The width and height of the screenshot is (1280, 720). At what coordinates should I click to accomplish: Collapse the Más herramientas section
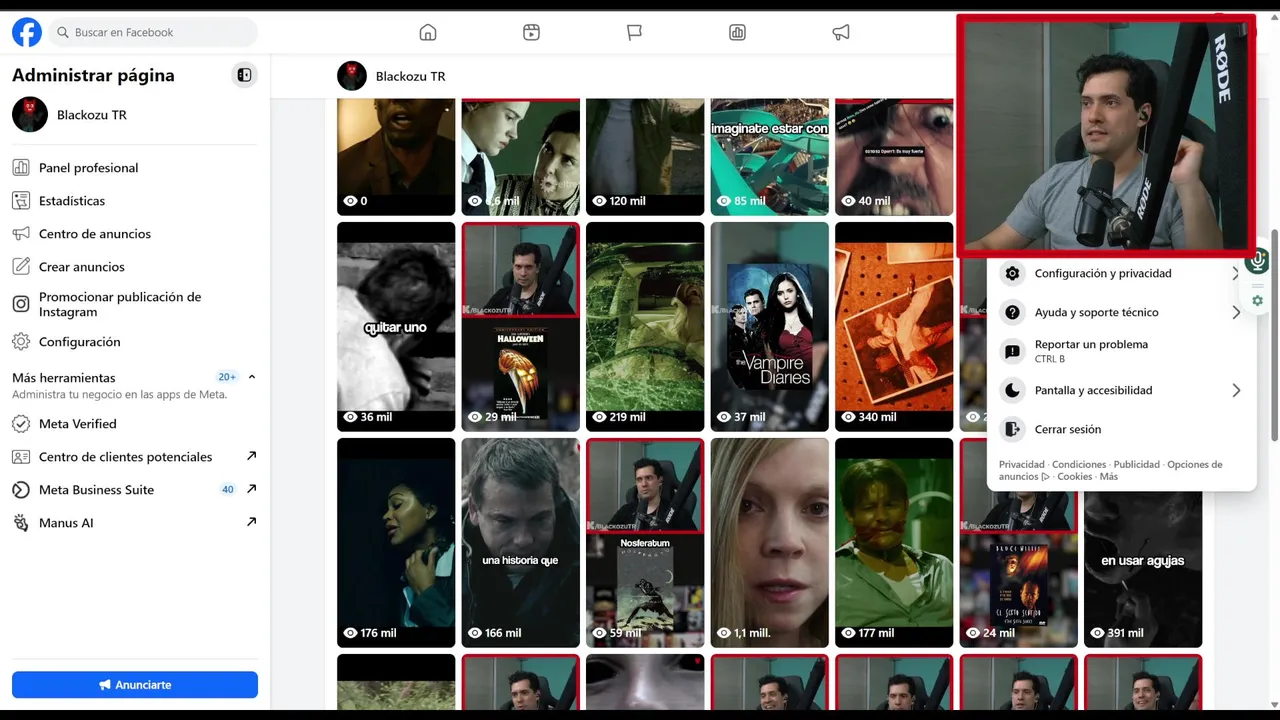point(252,377)
